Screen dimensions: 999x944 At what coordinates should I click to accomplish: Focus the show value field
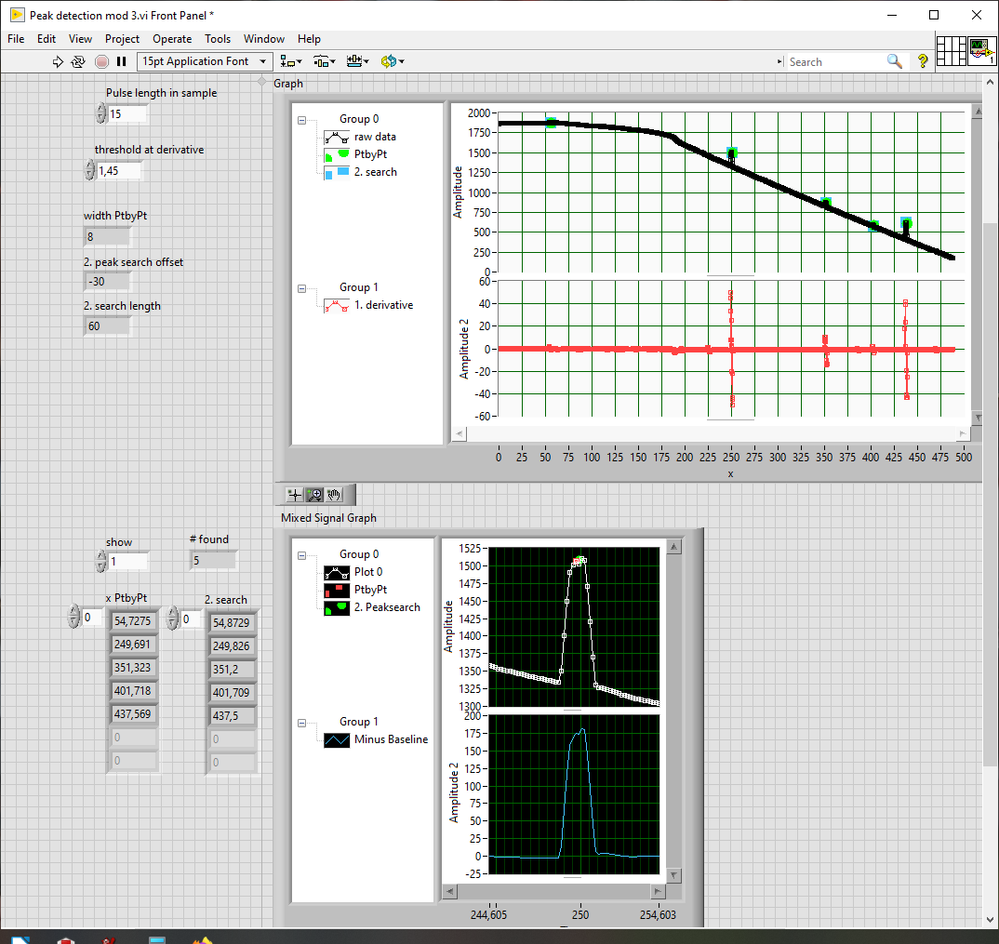[128, 561]
